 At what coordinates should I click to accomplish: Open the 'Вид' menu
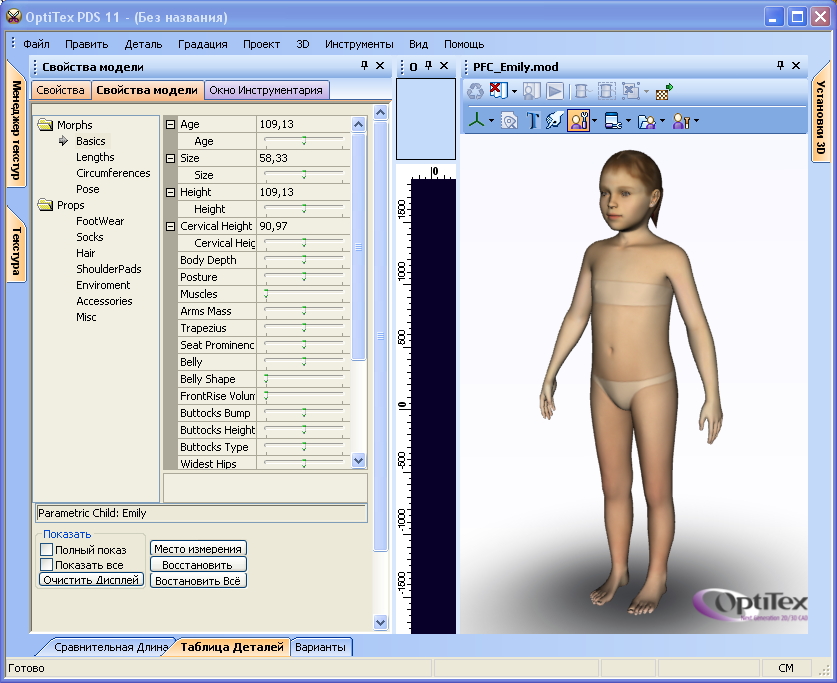point(419,44)
